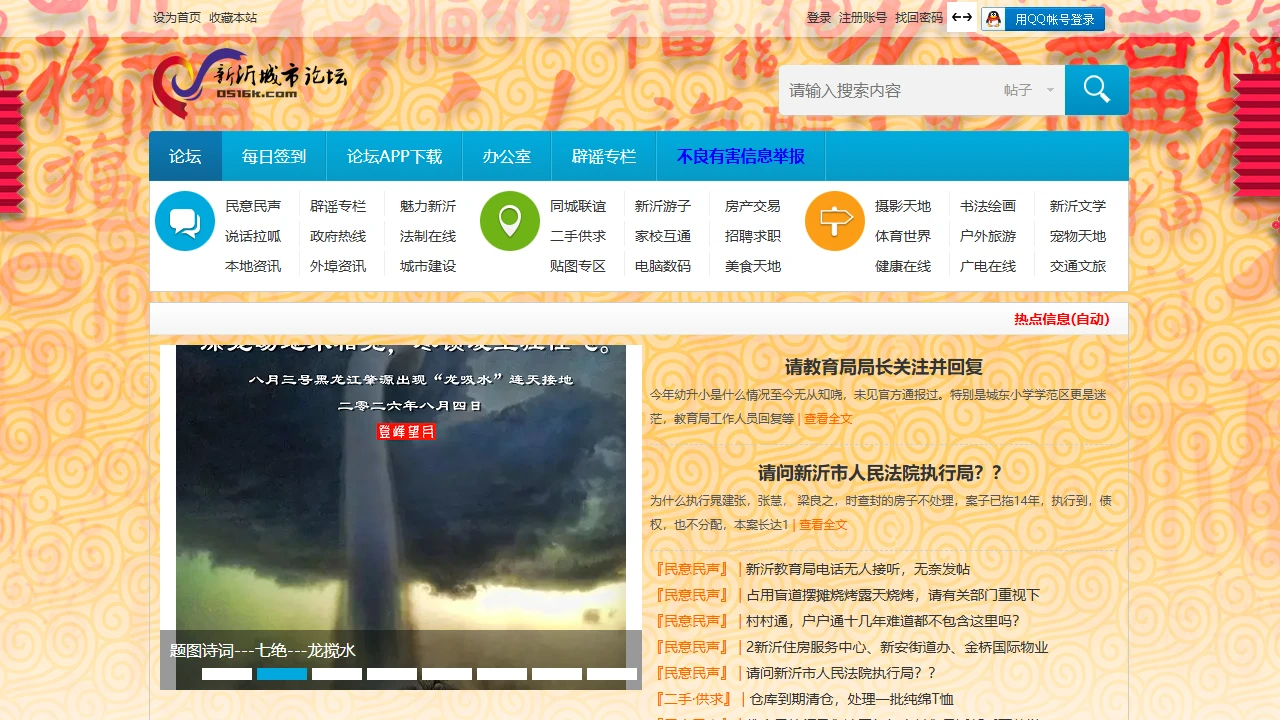Open the 二手供求 board
Image resolution: width=1280 pixels, height=720 pixels.
[578, 236]
